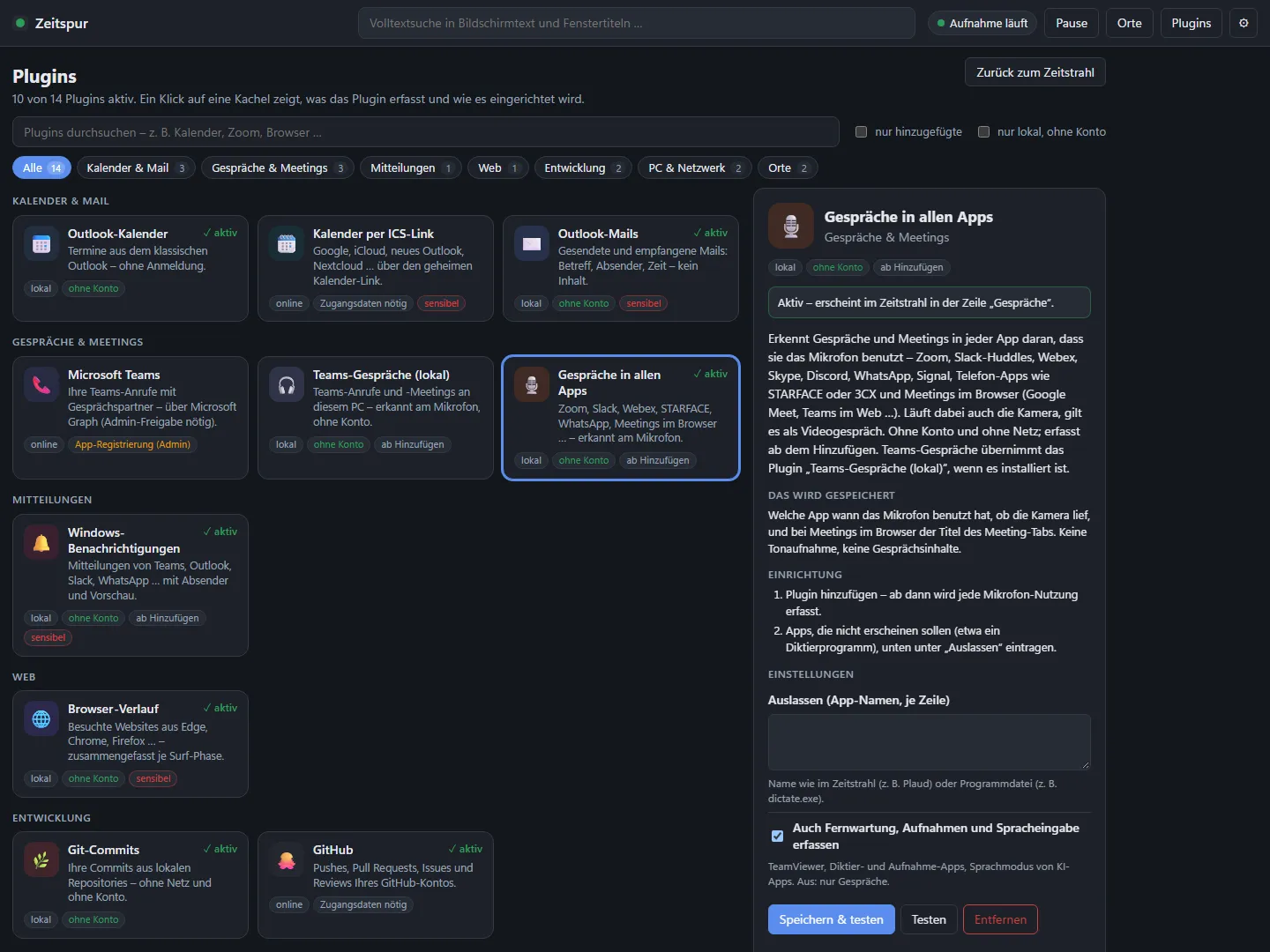Click the microphone icon on Gespräche in allen Apps card
1270x952 pixels.
(x=532, y=385)
